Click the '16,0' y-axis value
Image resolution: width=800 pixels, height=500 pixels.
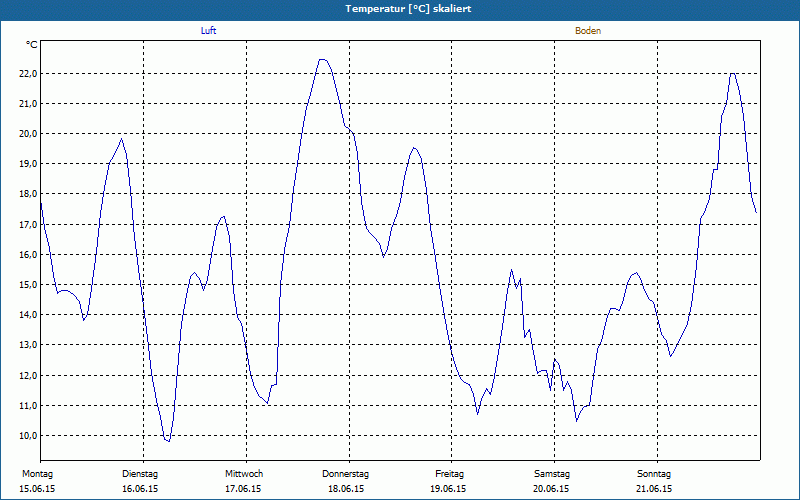(28, 255)
